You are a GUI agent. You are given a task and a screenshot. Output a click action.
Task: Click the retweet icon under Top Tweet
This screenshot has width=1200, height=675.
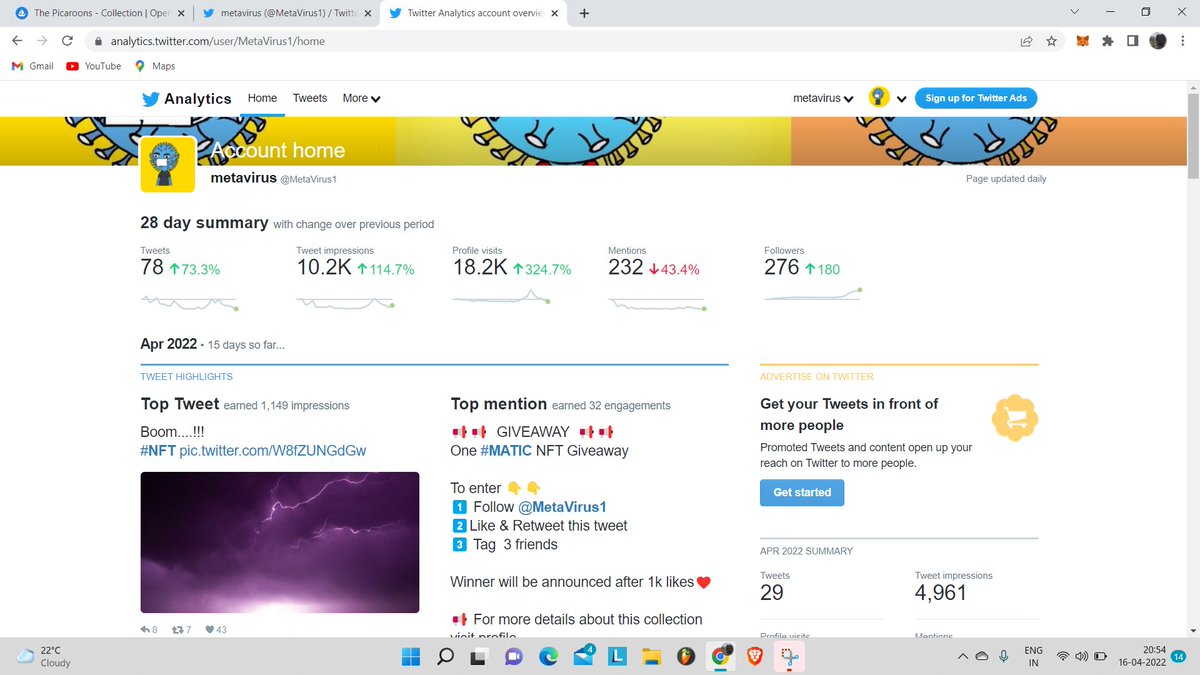(x=178, y=630)
